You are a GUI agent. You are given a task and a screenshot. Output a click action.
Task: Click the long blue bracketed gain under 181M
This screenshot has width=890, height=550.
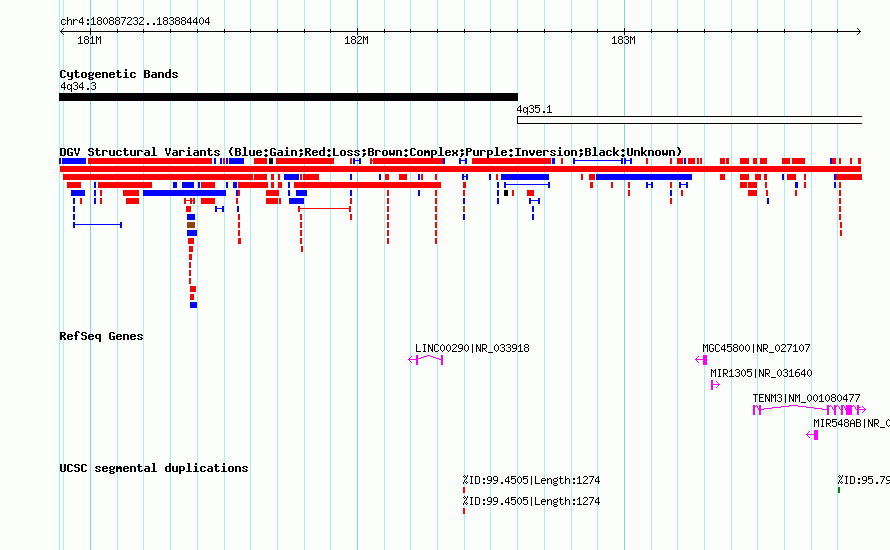pyautogui.click(x=98, y=225)
